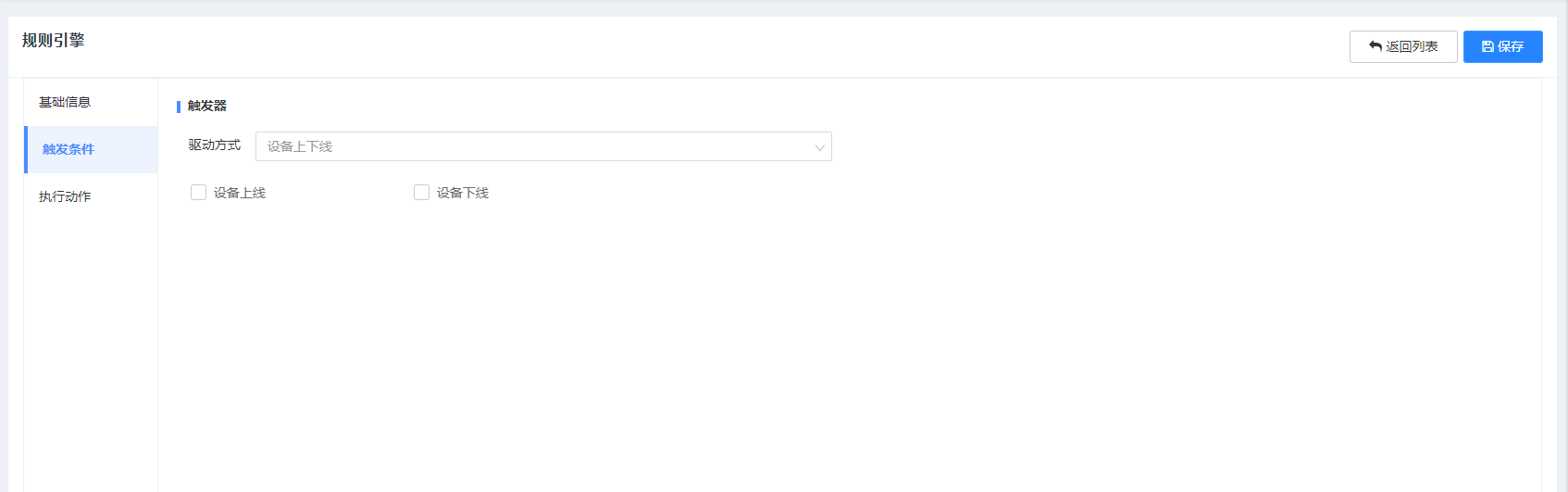Save the rule with 保存 button
1568x492 pixels.
(1502, 46)
